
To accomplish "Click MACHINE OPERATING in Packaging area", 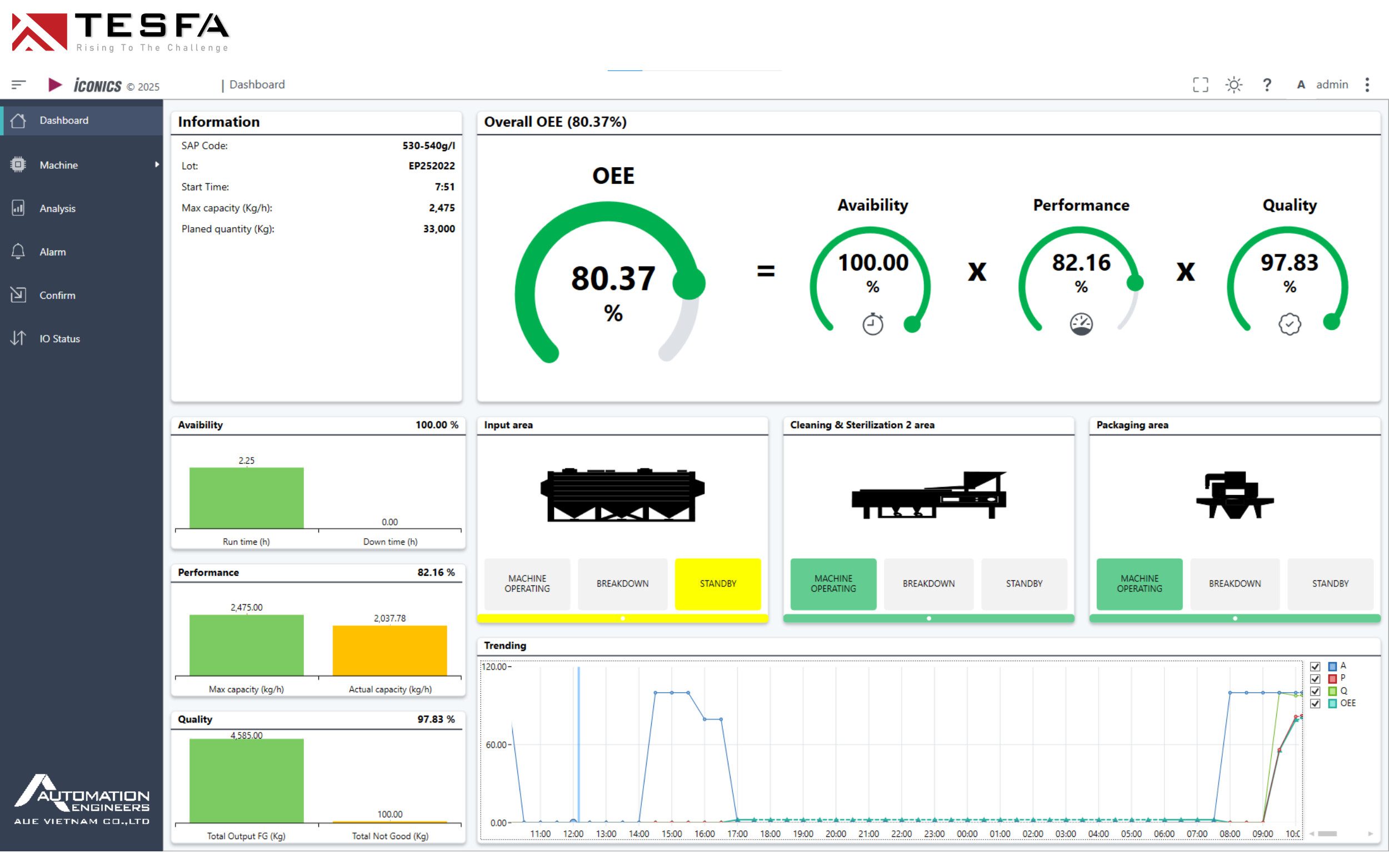I will (1139, 583).
